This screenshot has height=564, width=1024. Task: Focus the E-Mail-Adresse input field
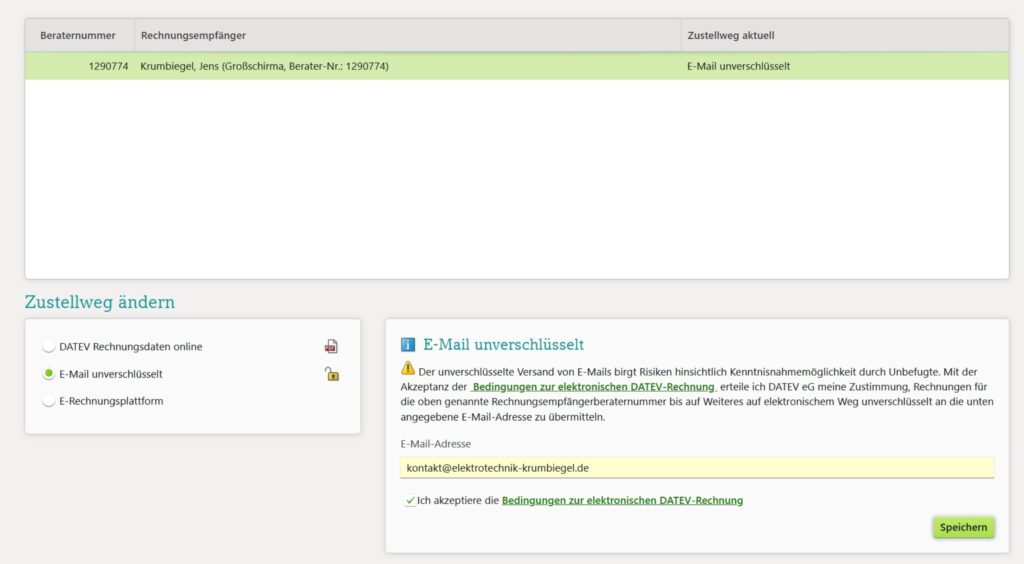tap(696, 468)
